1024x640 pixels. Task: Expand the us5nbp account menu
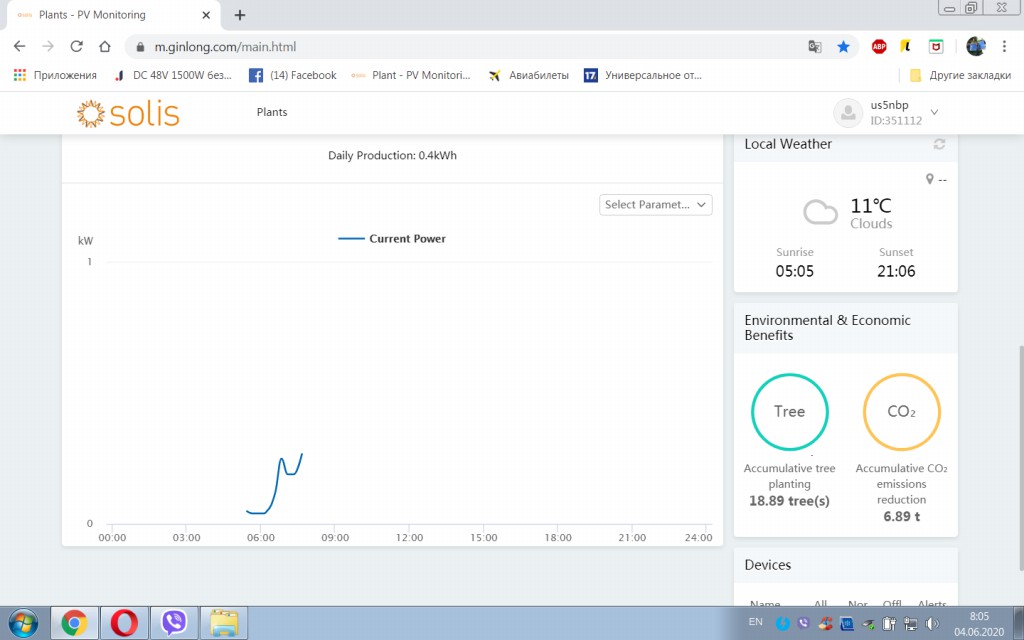pos(934,112)
